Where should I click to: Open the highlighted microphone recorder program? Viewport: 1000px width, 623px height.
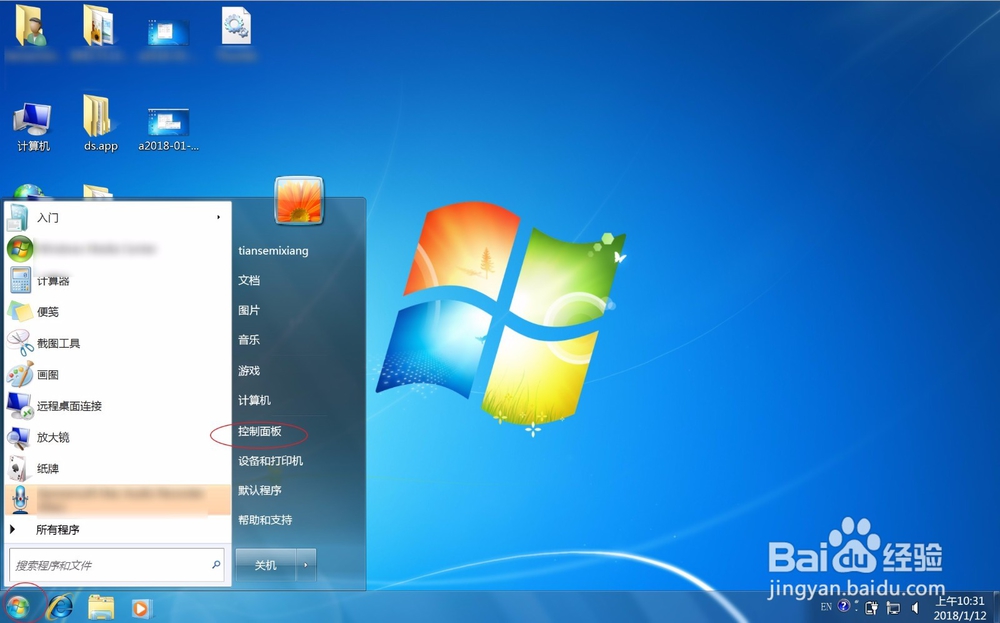(x=117, y=499)
